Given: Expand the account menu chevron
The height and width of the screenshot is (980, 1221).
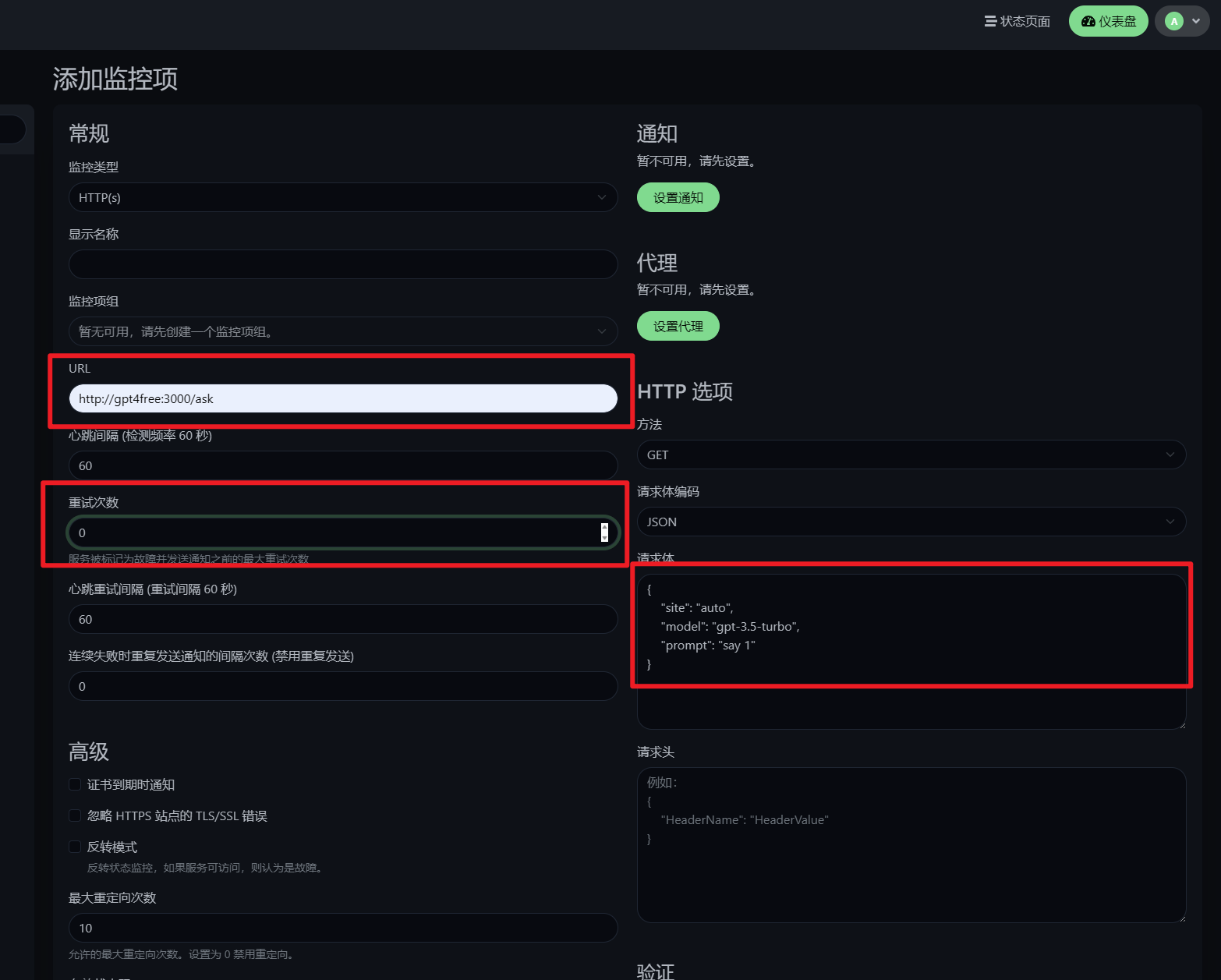Looking at the screenshot, I should click(1195, 21).
